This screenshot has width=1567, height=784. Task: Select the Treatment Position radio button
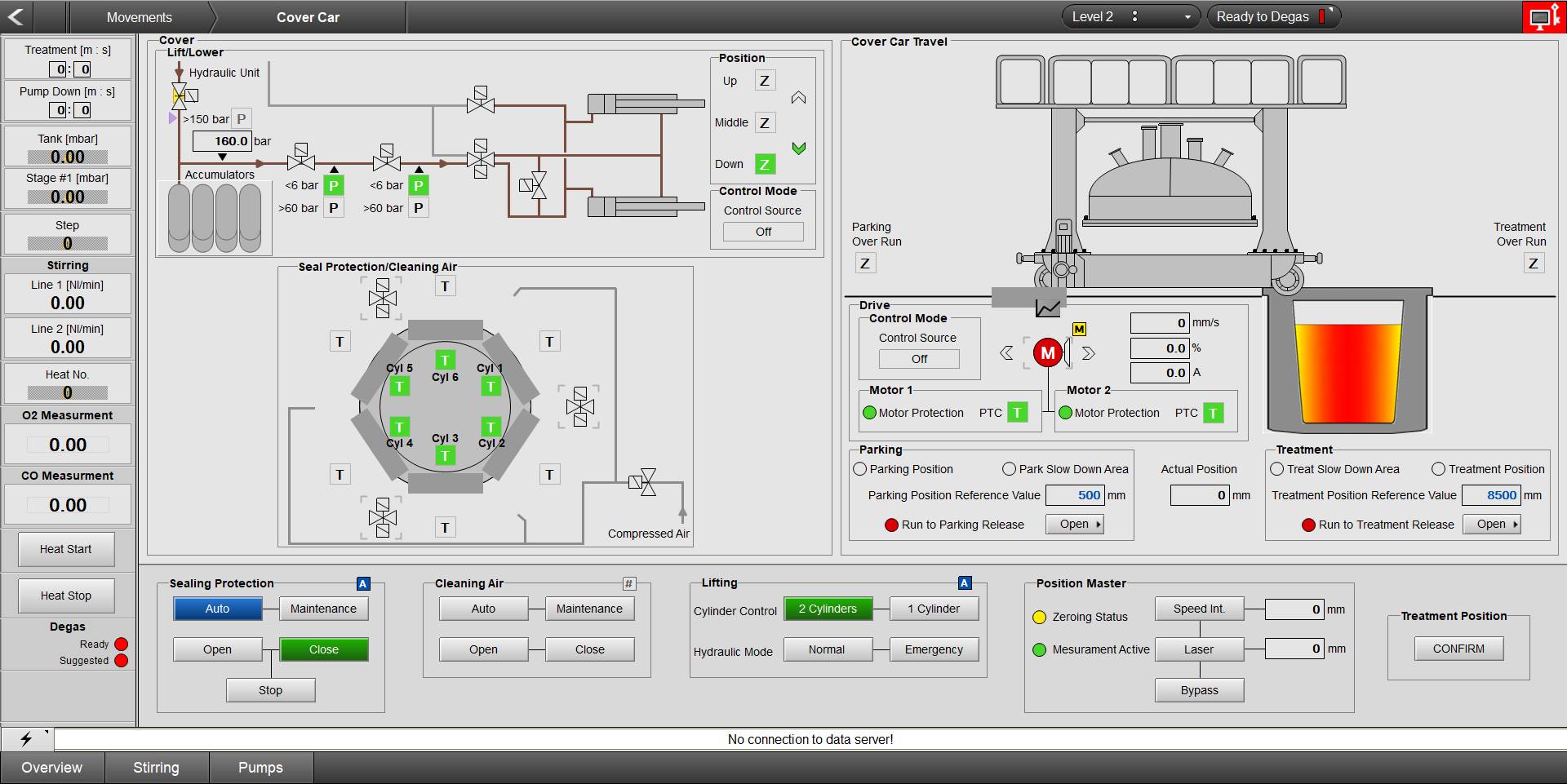pos(1439,469)
